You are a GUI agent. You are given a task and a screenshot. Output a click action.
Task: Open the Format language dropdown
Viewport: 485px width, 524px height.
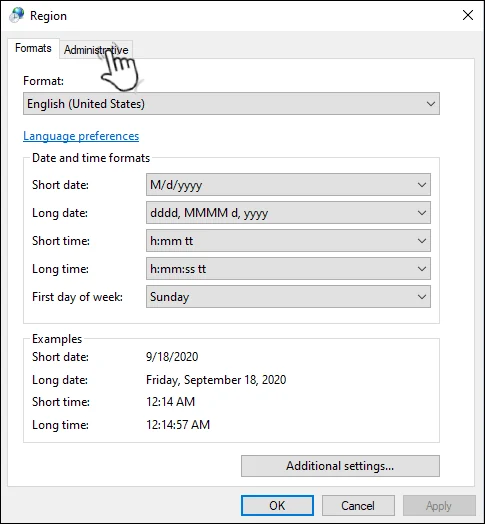coord(231,104)
